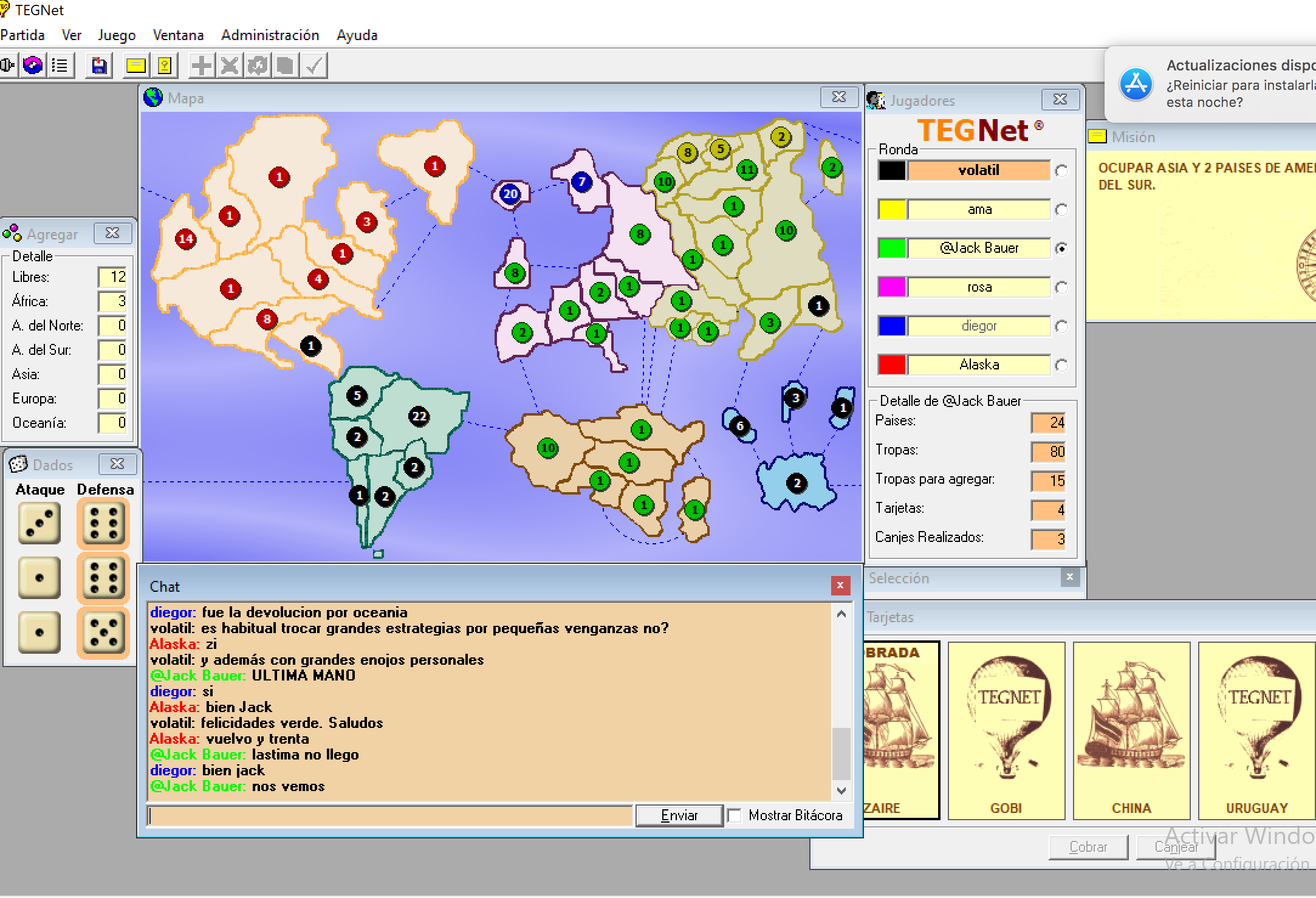The image size is (1316, 898).
Task: Click the chat scrollbar down arrow
Action: click(x=841, y=790)
